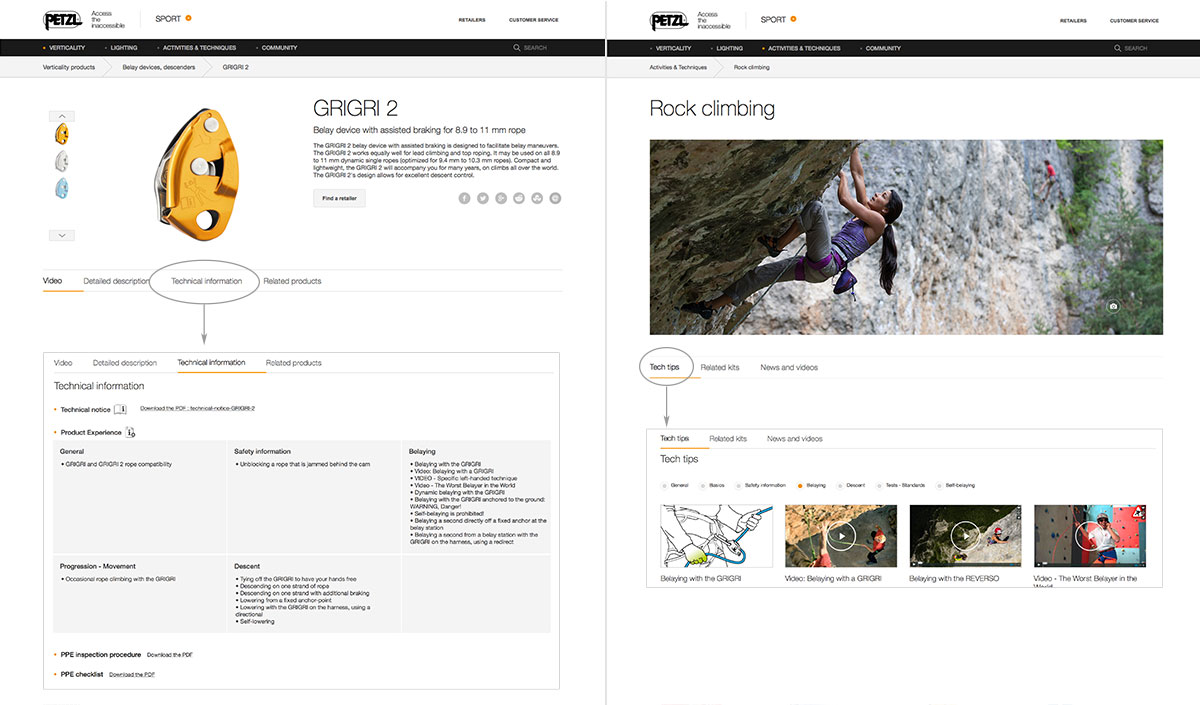The height and width of the screenshot is (705, 1200).
Task: Share the GRIGRI 2 on Google Plus
Action: tap(501, 198)
